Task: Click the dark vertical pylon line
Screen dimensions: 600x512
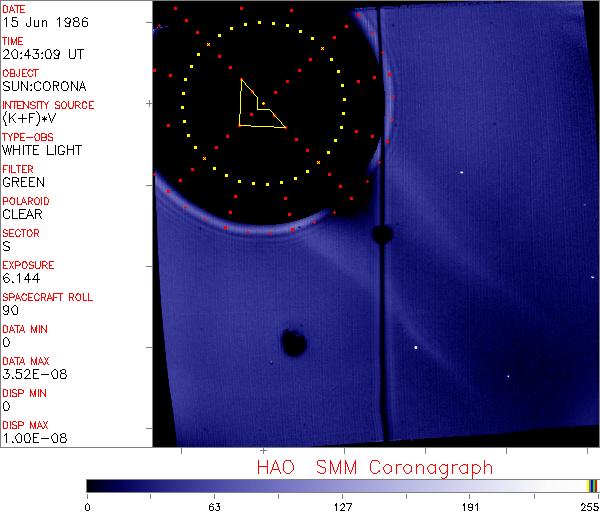Action: [x=382, y=330]
